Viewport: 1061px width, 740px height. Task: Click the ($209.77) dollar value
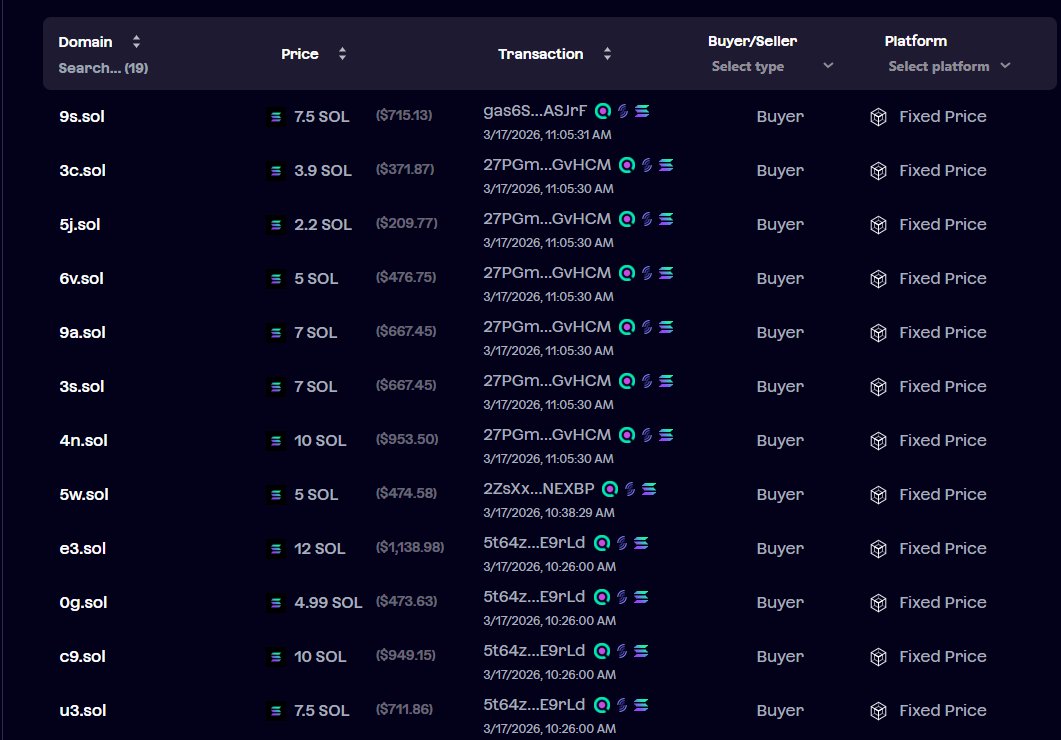[x=407, y=223]
